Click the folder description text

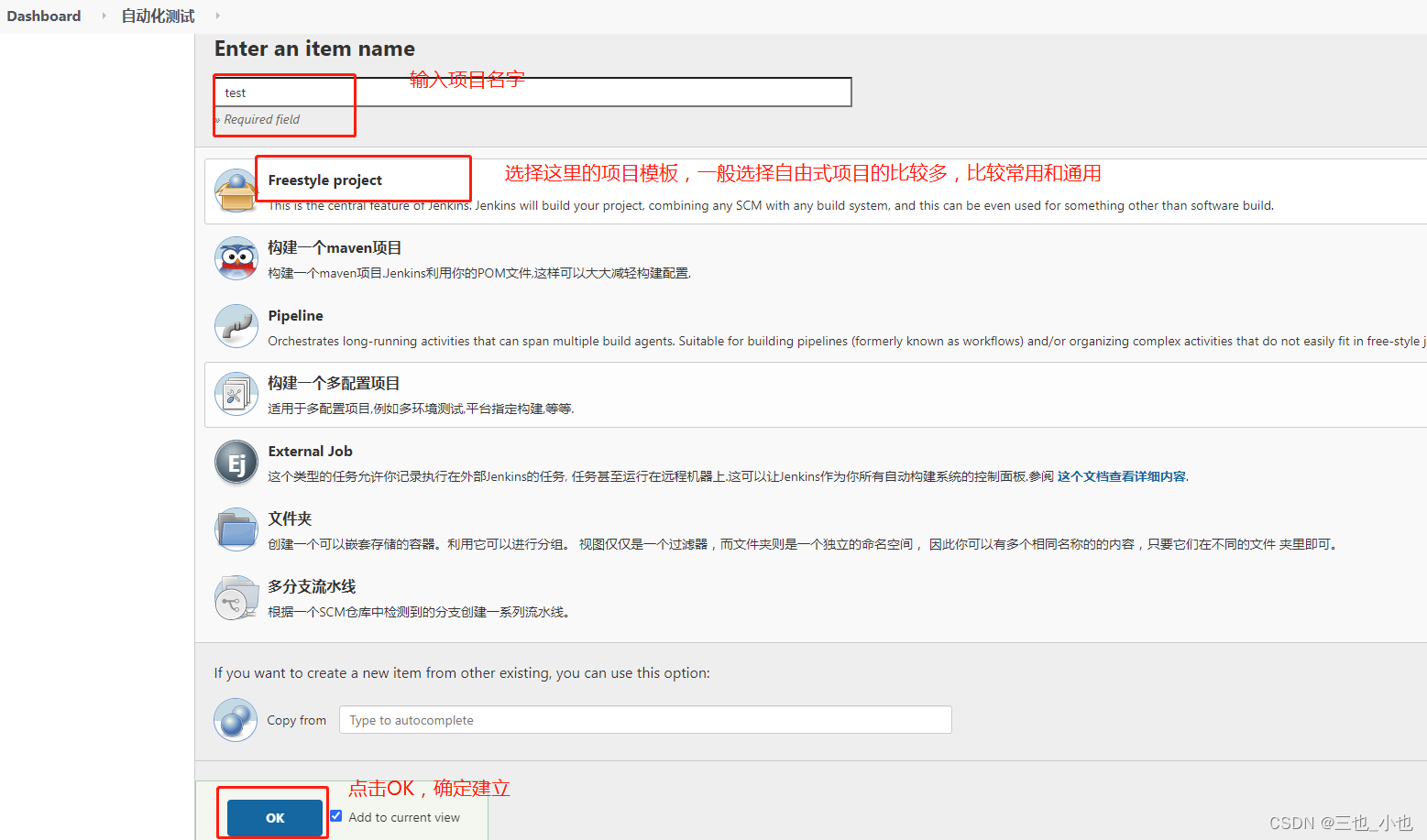tap(805, 544)
